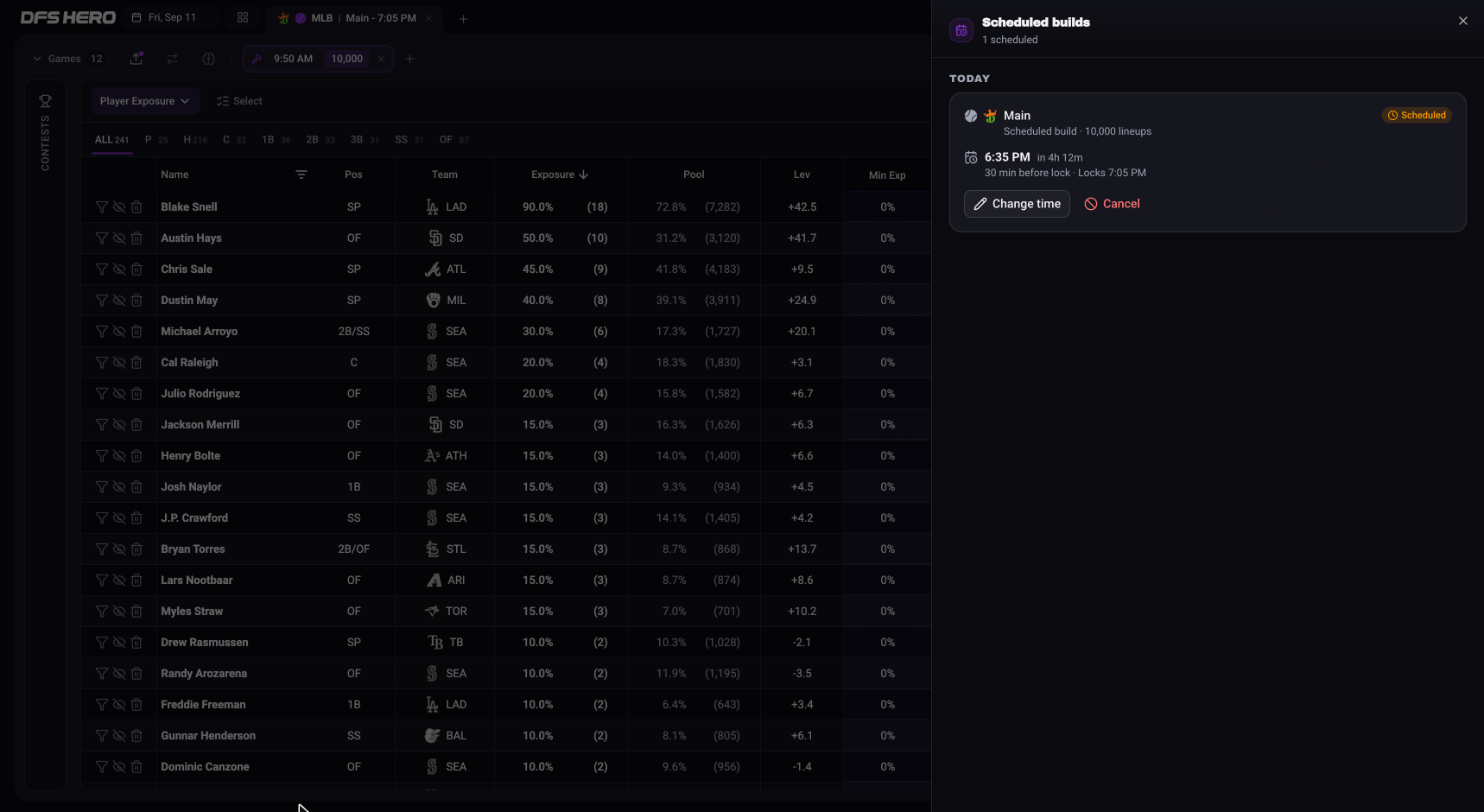Add a new build with plus icon
The image size is (1484, 812).
tap(409, 59)
